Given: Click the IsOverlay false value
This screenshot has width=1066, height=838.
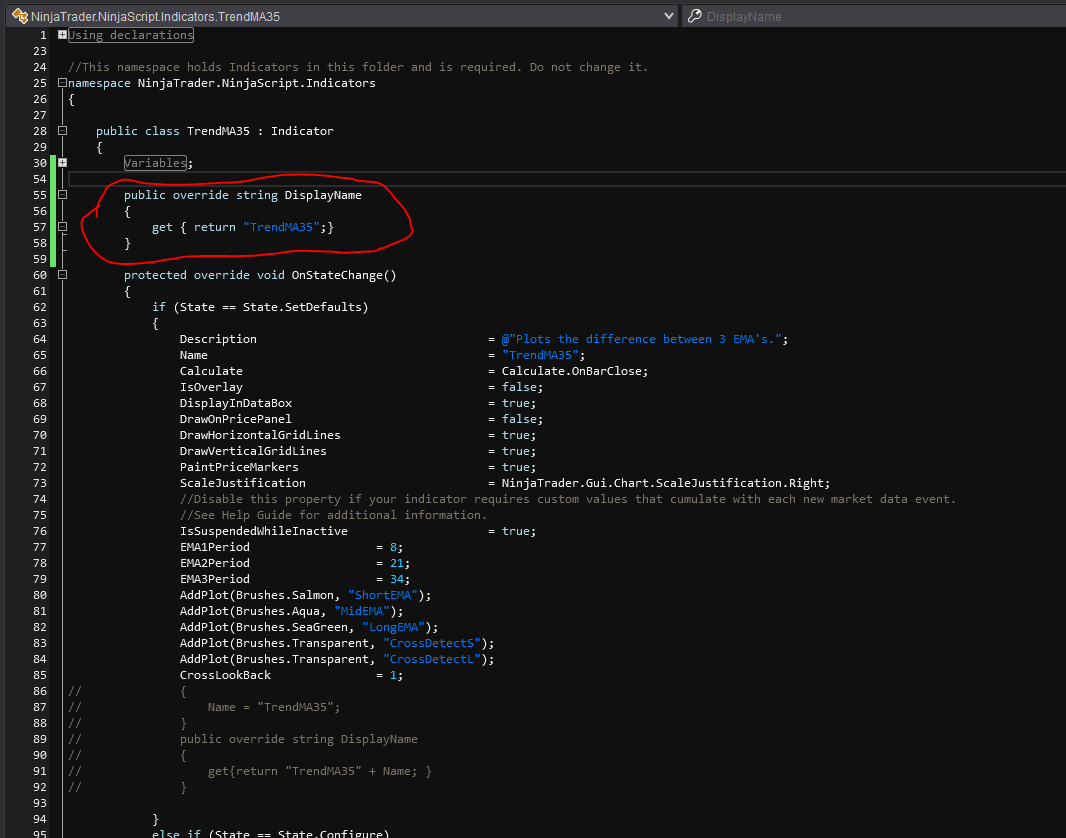Looking at the screenshot, I should pos(519,387).
